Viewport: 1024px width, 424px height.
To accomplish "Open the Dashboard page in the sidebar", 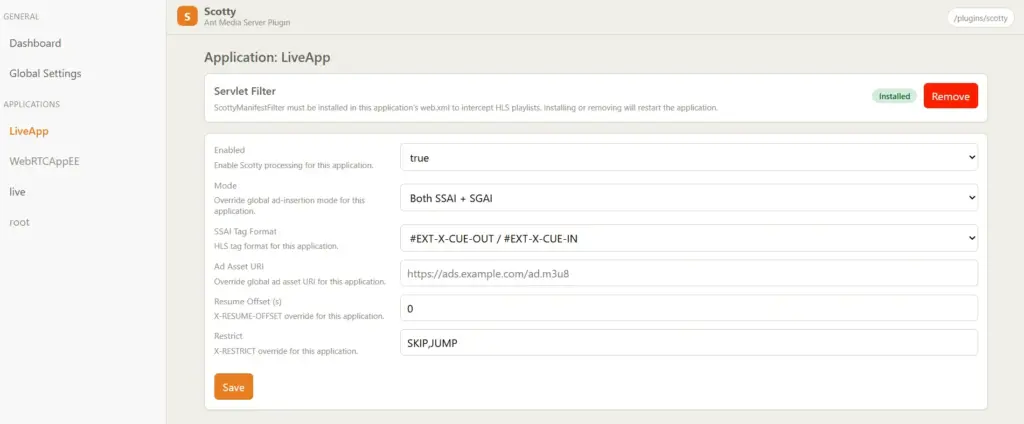I will [x=35, y=43].
